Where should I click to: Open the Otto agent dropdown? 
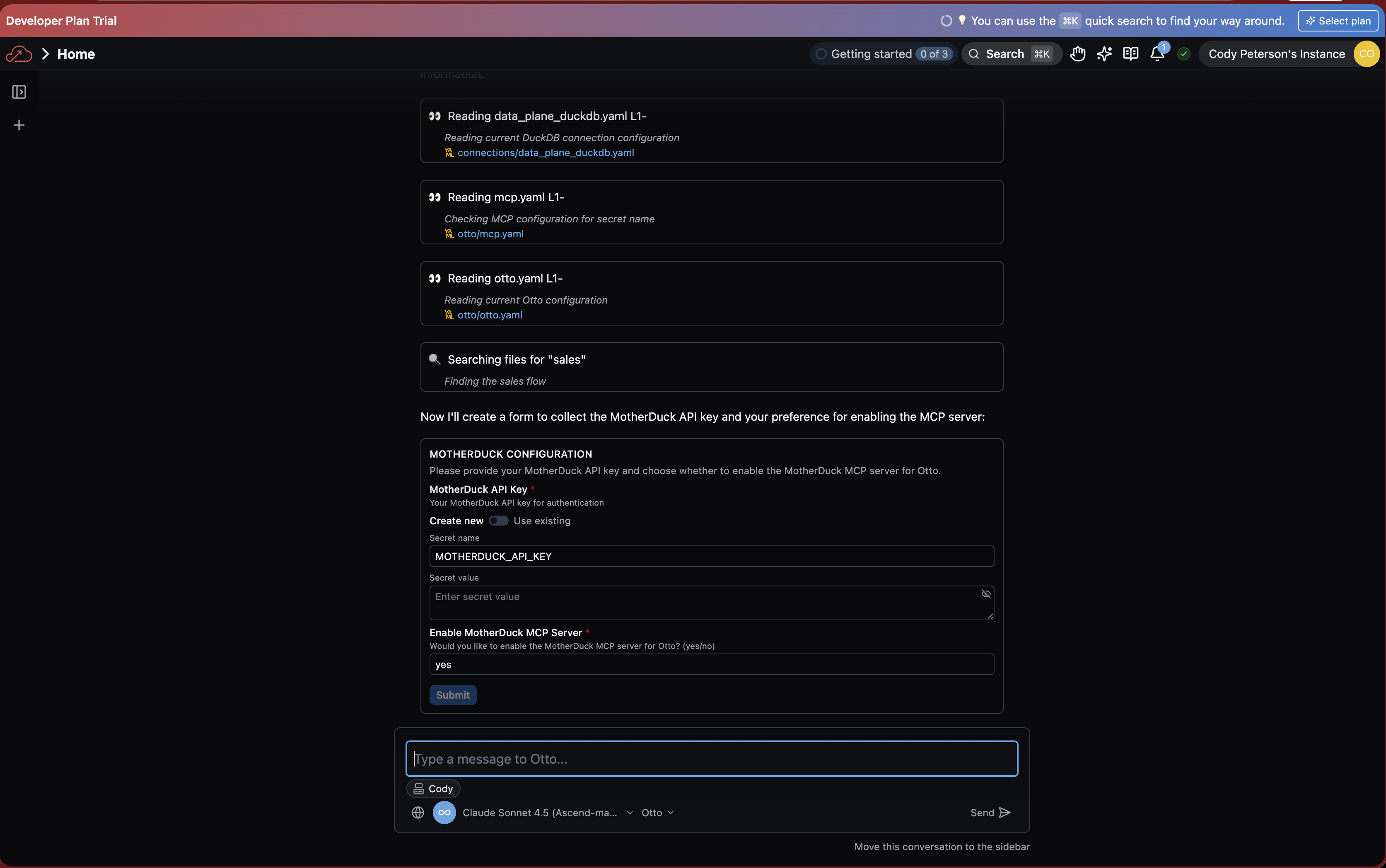pos(657,813)
